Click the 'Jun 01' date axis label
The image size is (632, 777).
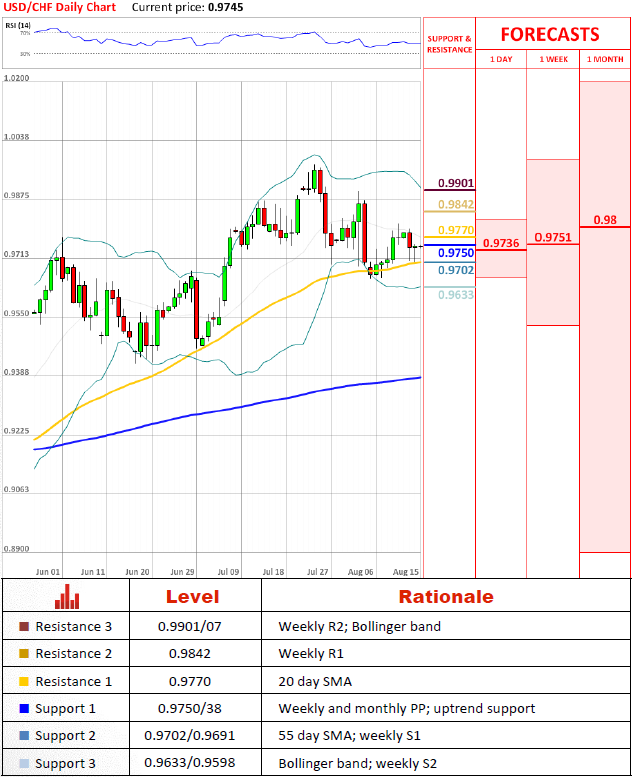[x=48, y=572]
